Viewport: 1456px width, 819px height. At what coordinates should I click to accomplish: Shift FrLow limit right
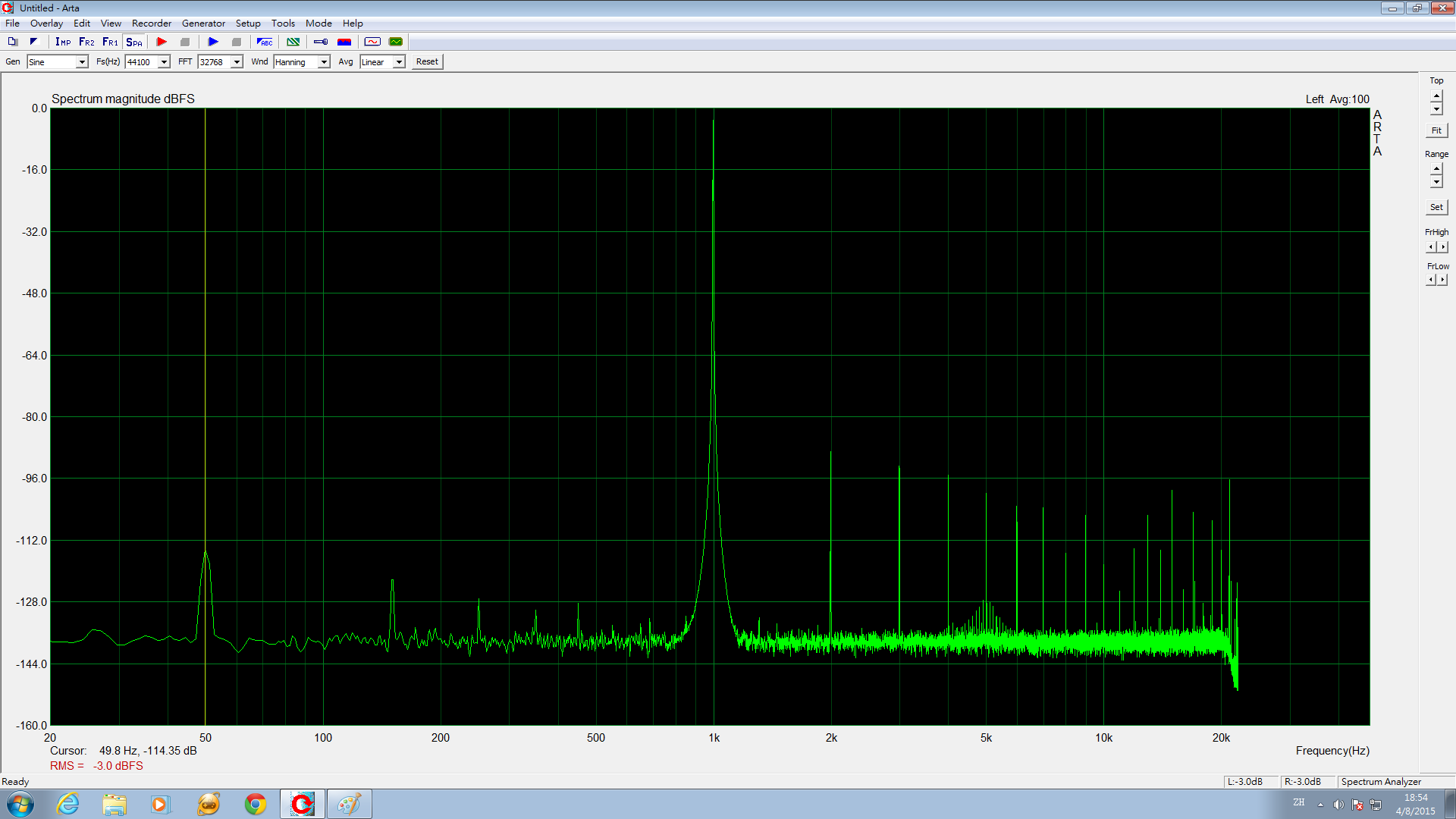pyautogui.click(x=1443, y=280)
